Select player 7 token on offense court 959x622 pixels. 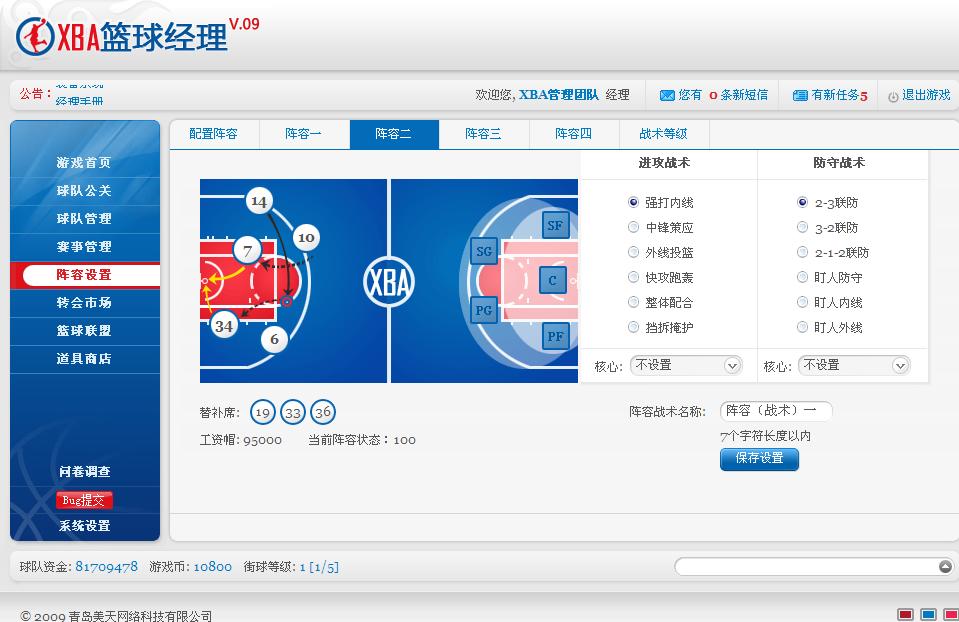point(247,250)
